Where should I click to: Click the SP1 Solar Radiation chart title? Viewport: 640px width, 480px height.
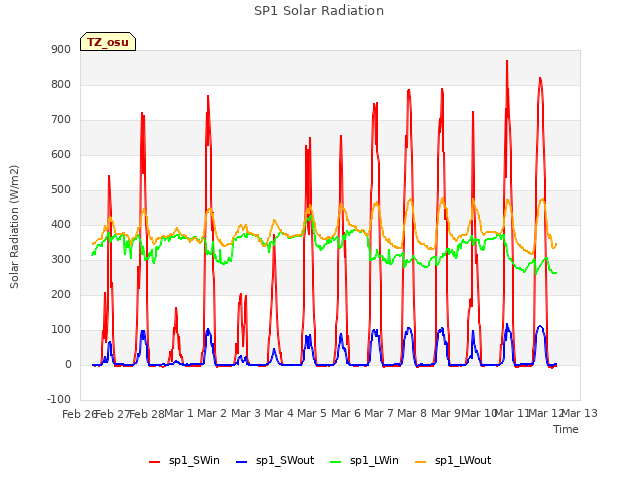coord(319,11)
